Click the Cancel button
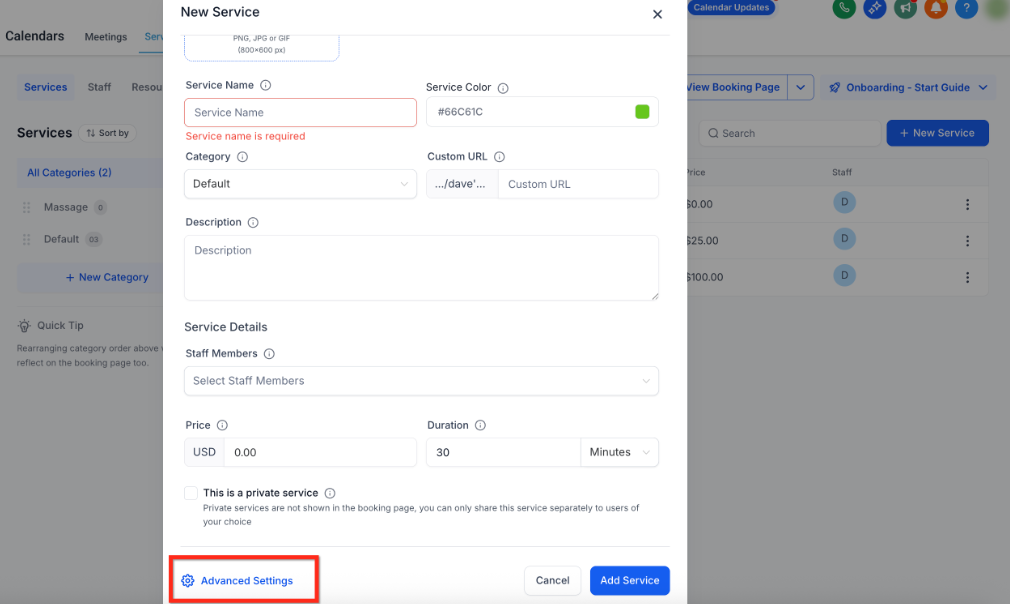This screenshot has height=604, width=1010. click(552, 580)
